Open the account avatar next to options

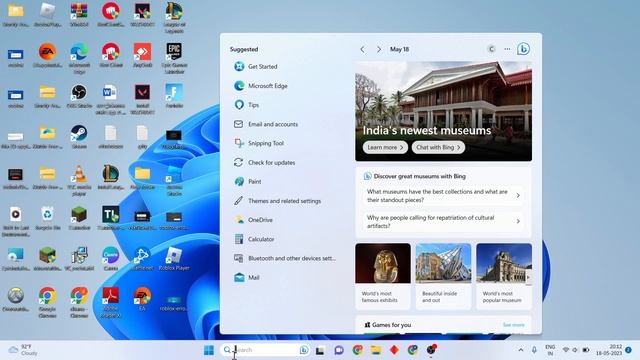[491, 49]
